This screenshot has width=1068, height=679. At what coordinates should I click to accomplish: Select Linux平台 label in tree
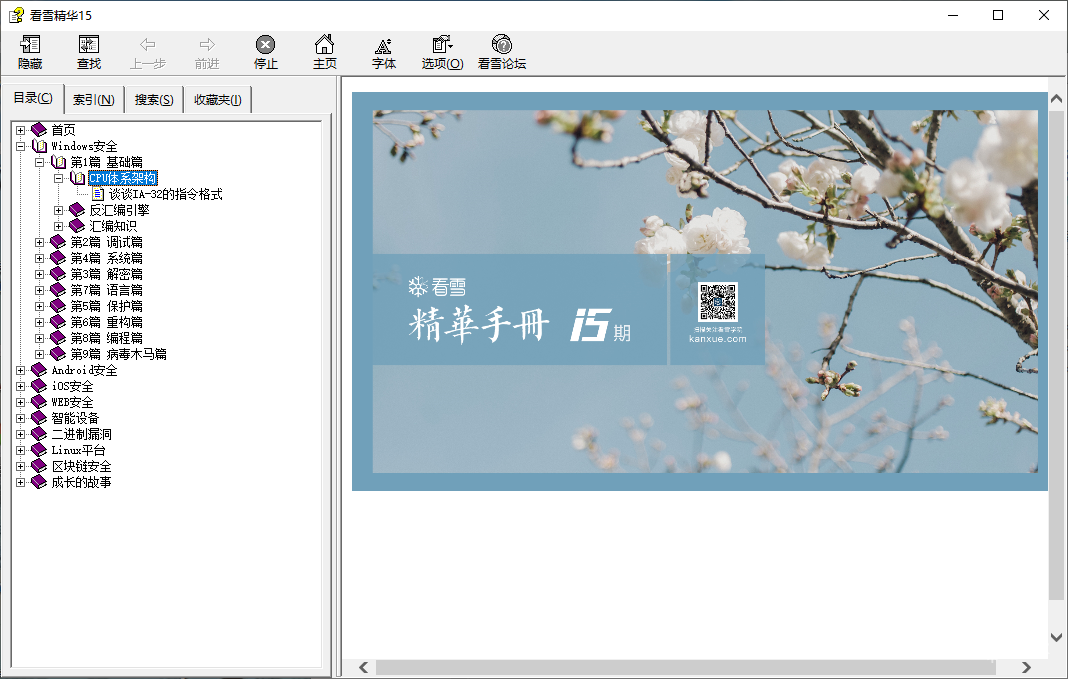(78, 450)
